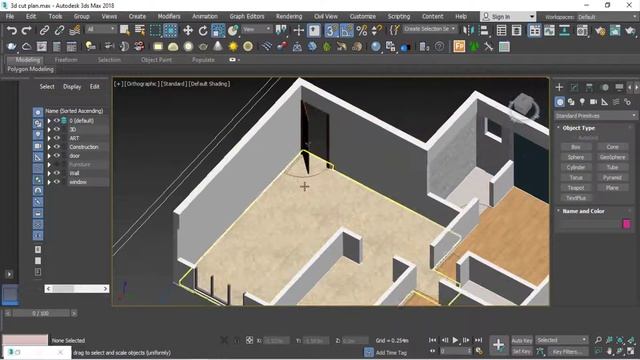Click the Cylinder primitive button
640x360 pixels.
pyautogui.click(x=576, y=167)
